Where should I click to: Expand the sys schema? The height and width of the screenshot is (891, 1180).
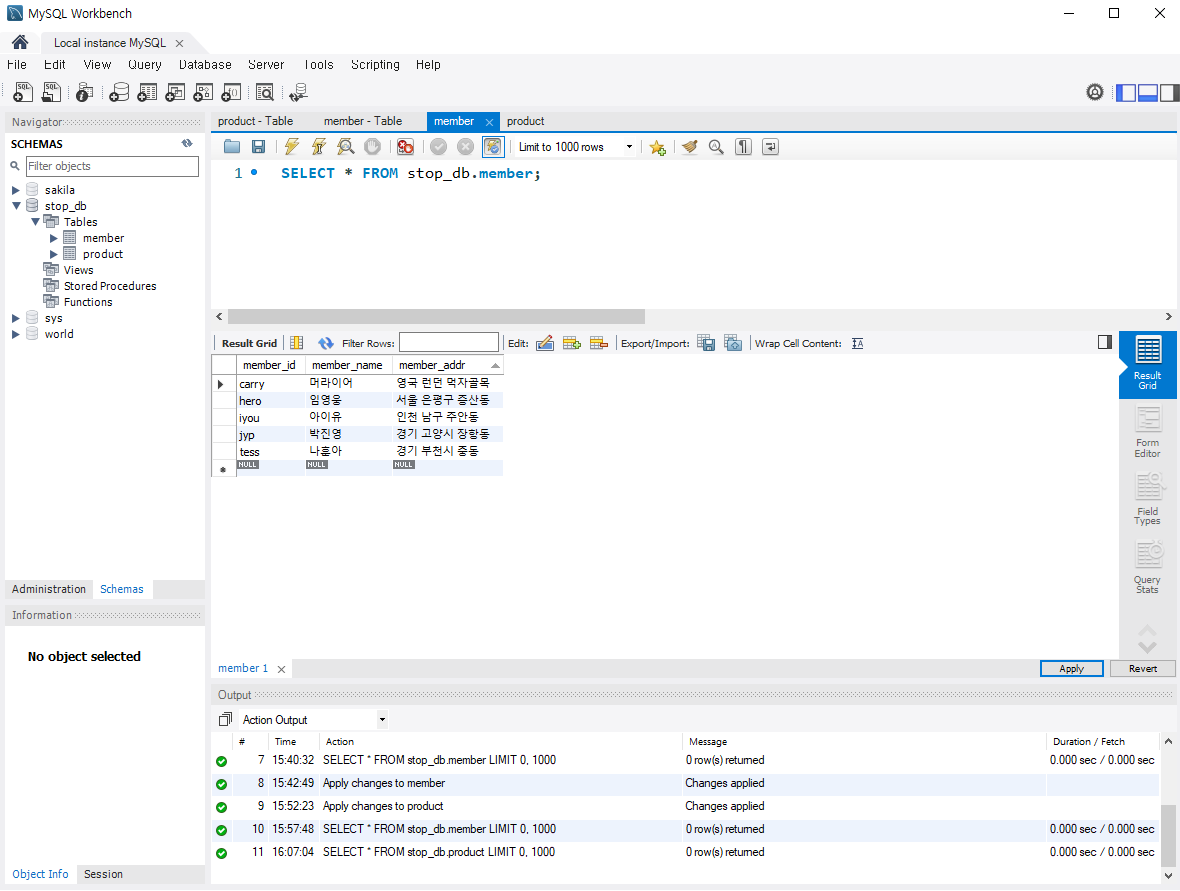pos(16,318)
